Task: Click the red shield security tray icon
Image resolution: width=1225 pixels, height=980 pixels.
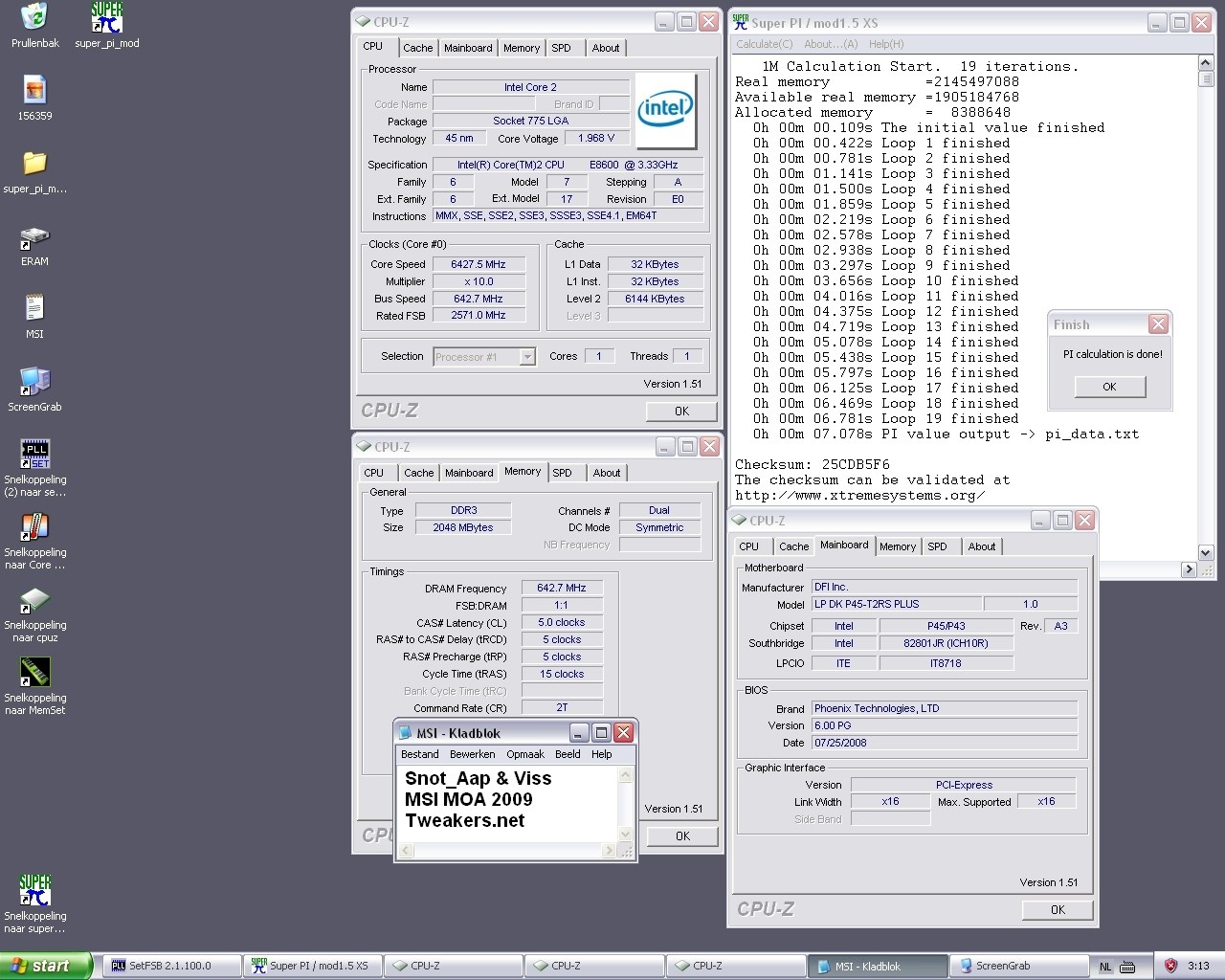Action: click(1169, 966)
